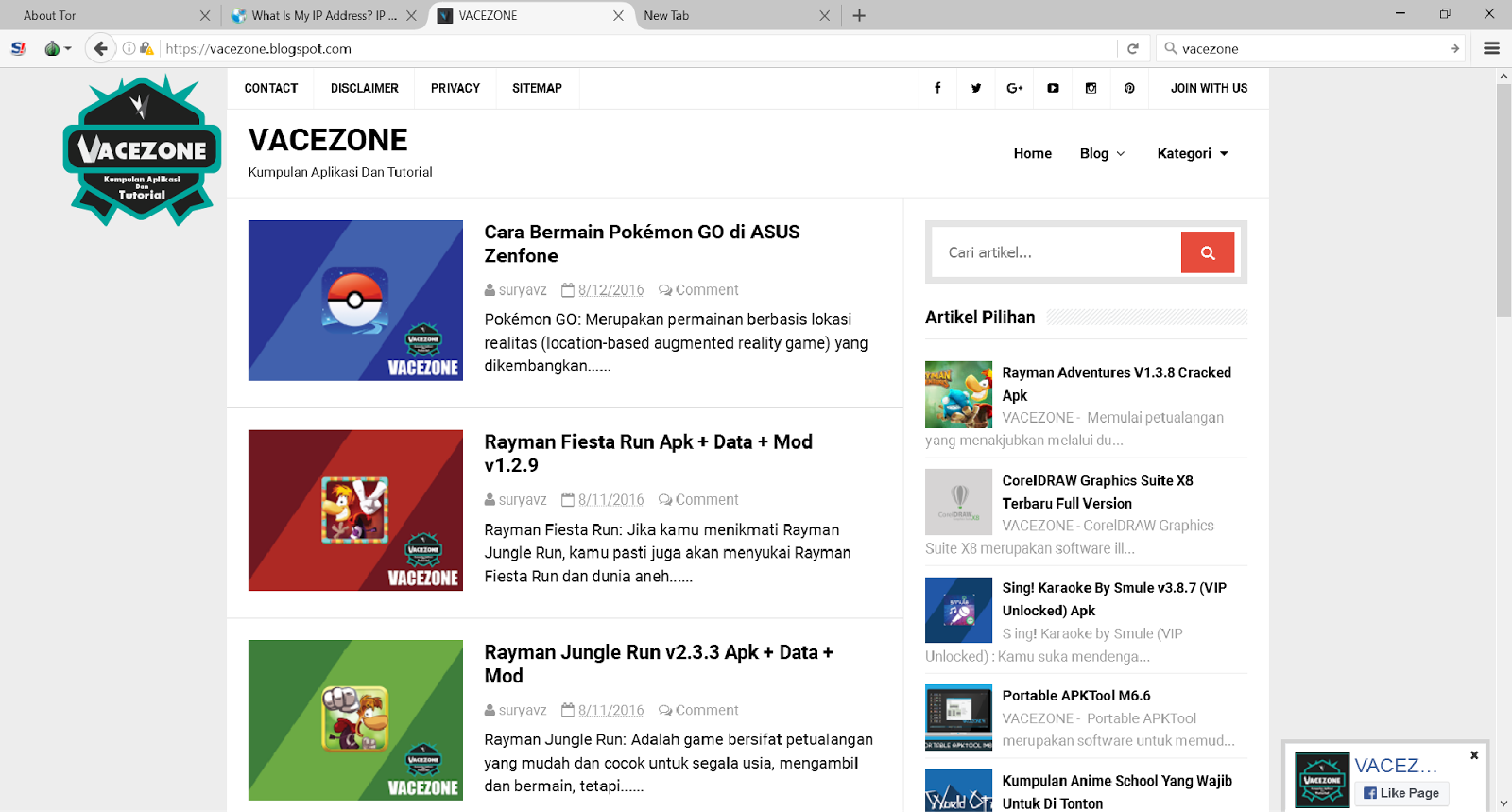This screenshot has height=812, width=1512.
Task: Open Portable APKTool M6.6 link
Action: pyautogui.click(x=1076, y=696)
